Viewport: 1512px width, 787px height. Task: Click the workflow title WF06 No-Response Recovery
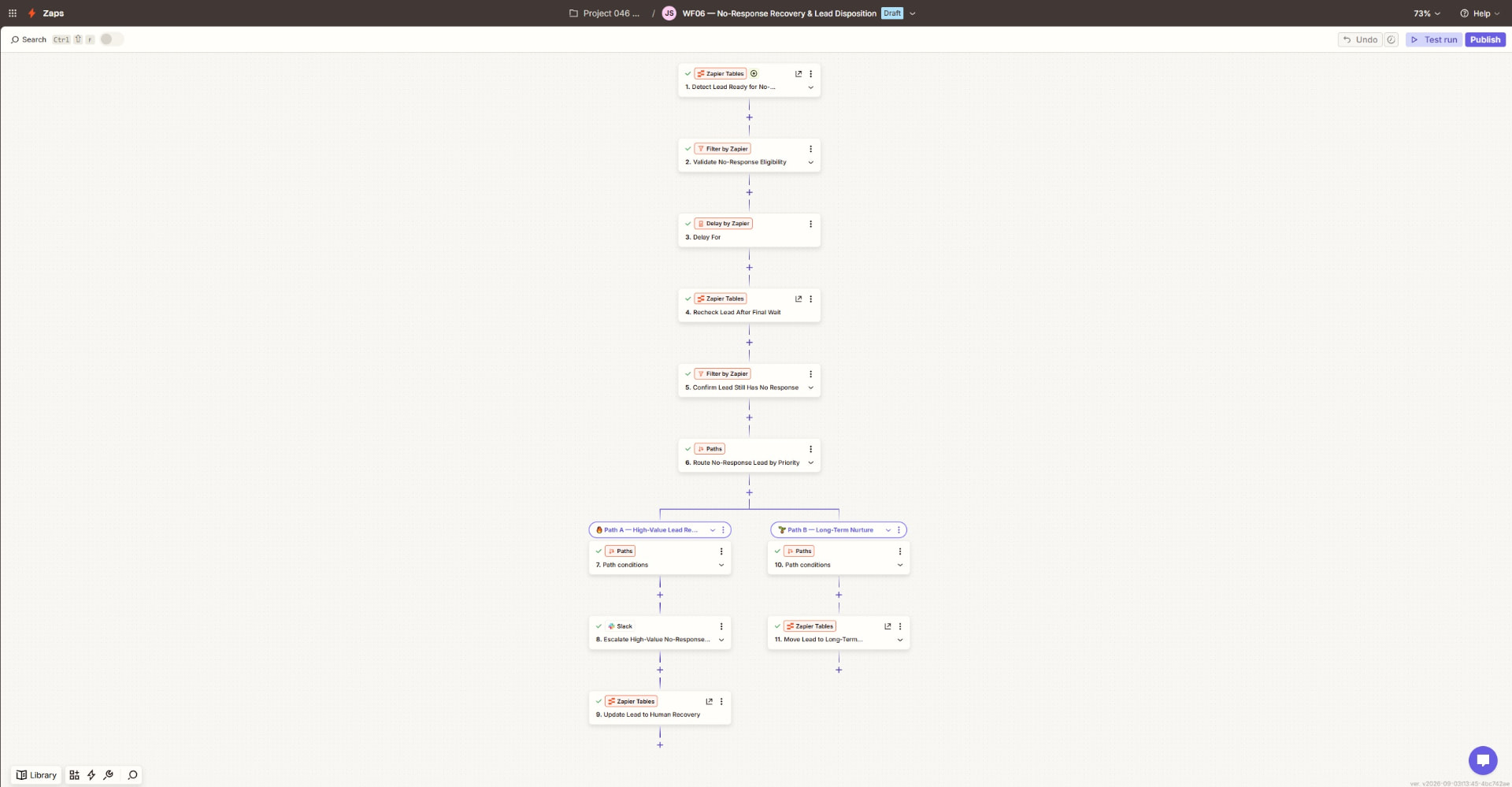779,13
